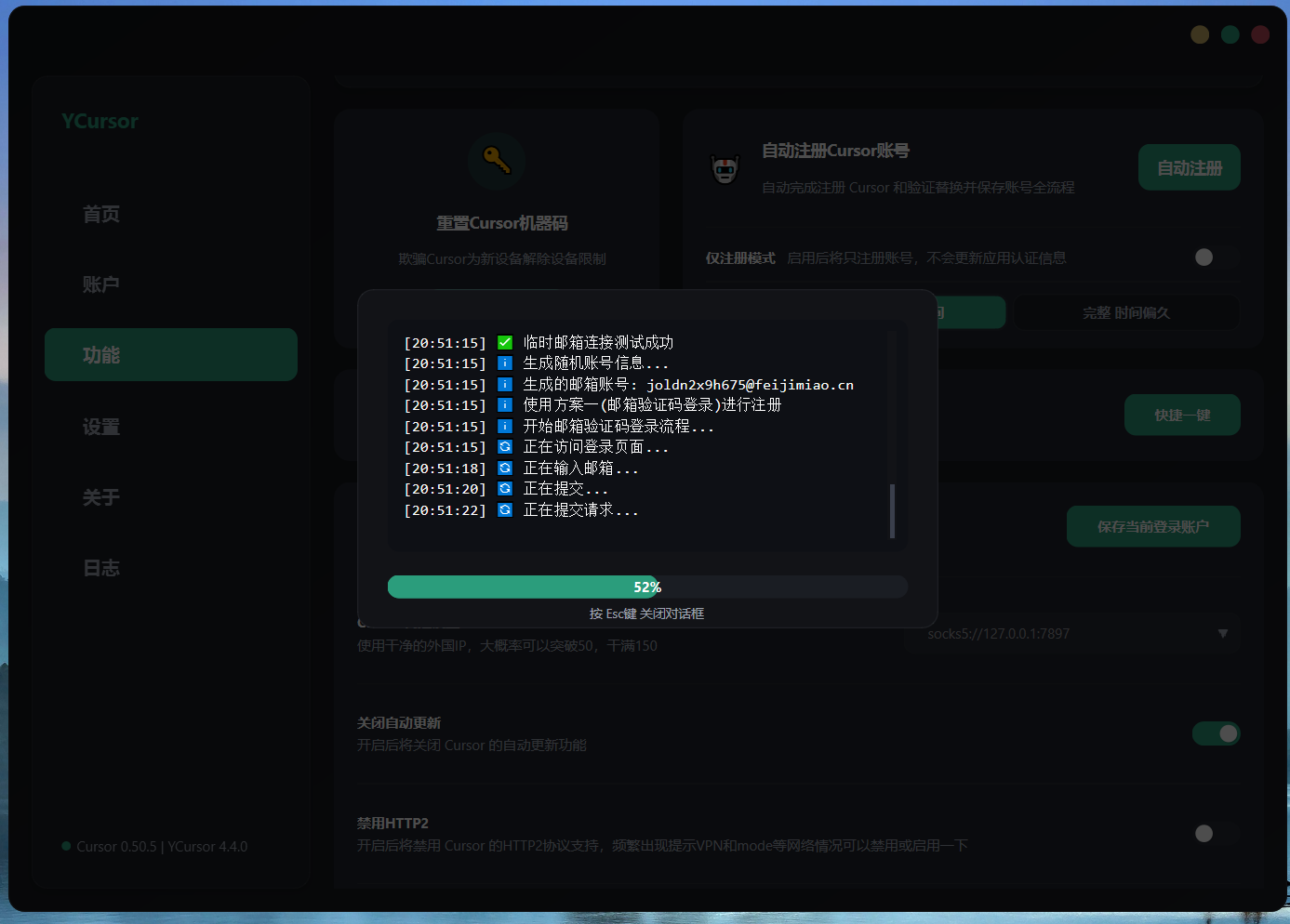1290x924 pixels.
Task: Click the 52% progress bar
Action: pos(647,587)
